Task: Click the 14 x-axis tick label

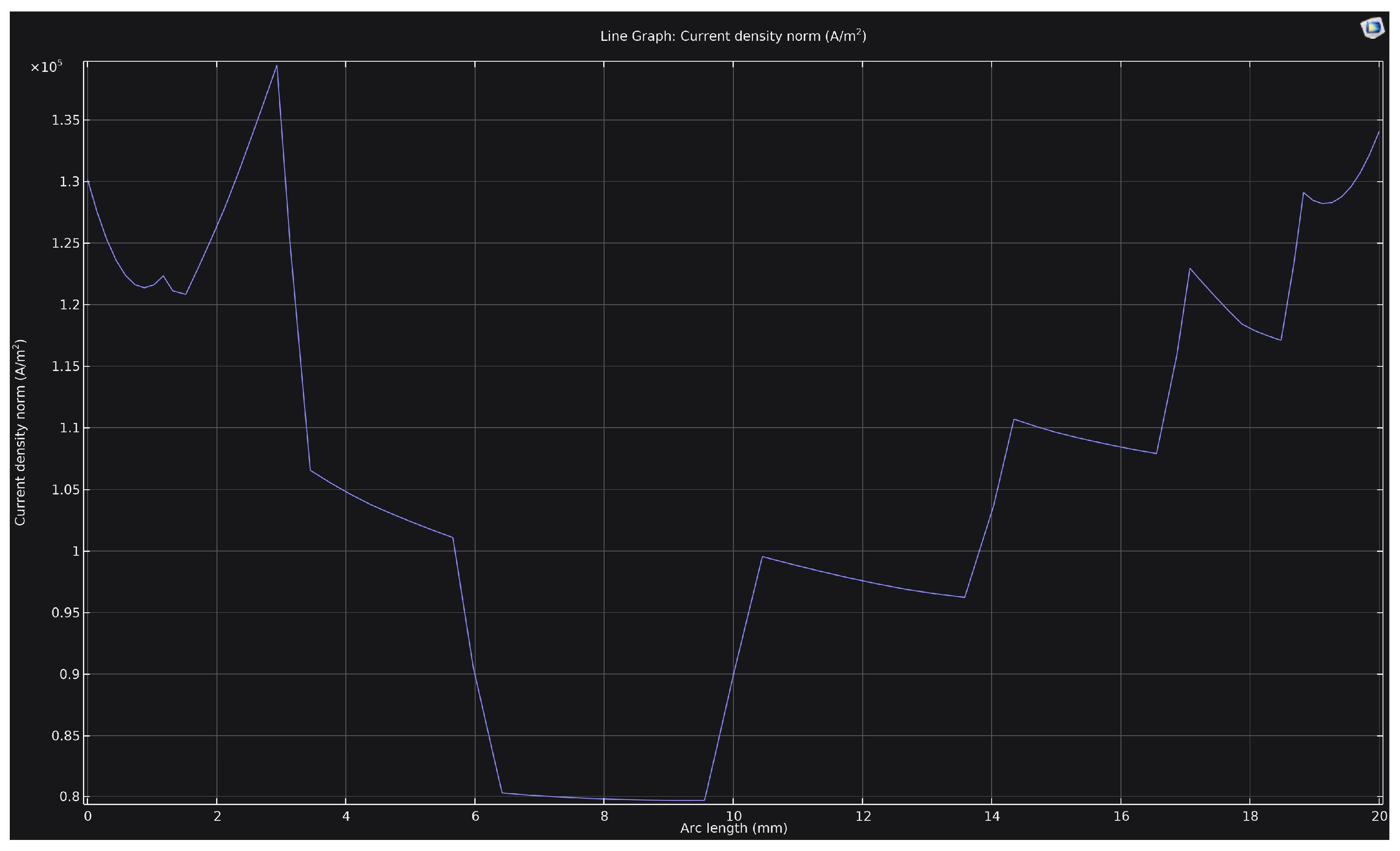Action: (x=992, y=817)
